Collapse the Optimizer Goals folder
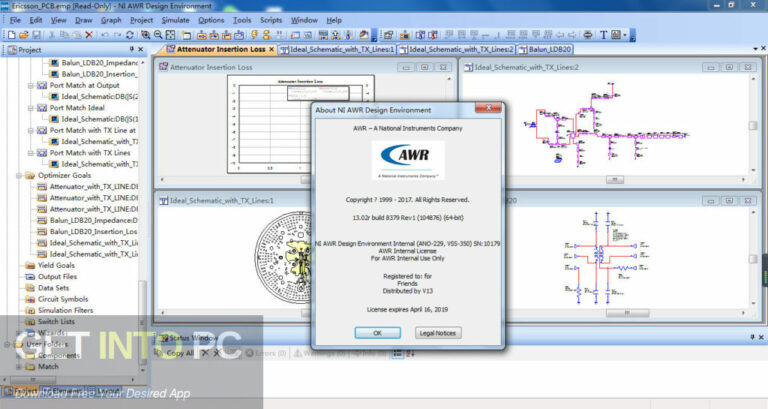This screenshot has width=768, height=409. tap(19, 175)
